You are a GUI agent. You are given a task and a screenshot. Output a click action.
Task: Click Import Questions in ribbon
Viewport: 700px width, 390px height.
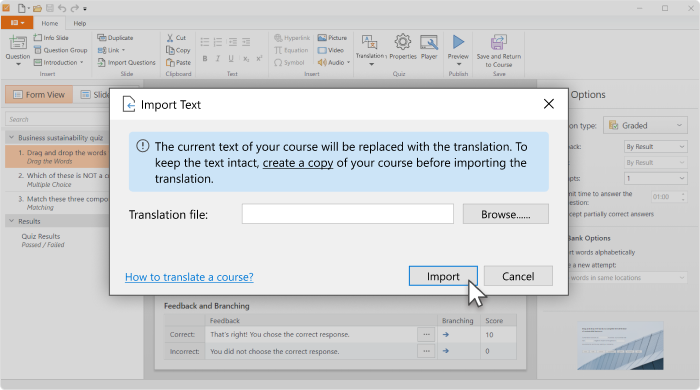126,62
